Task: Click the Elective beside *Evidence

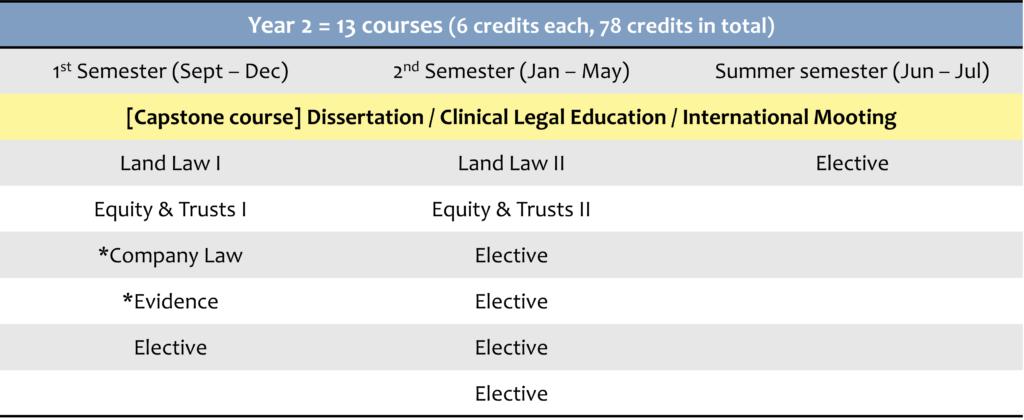Action: click(511, 301)
